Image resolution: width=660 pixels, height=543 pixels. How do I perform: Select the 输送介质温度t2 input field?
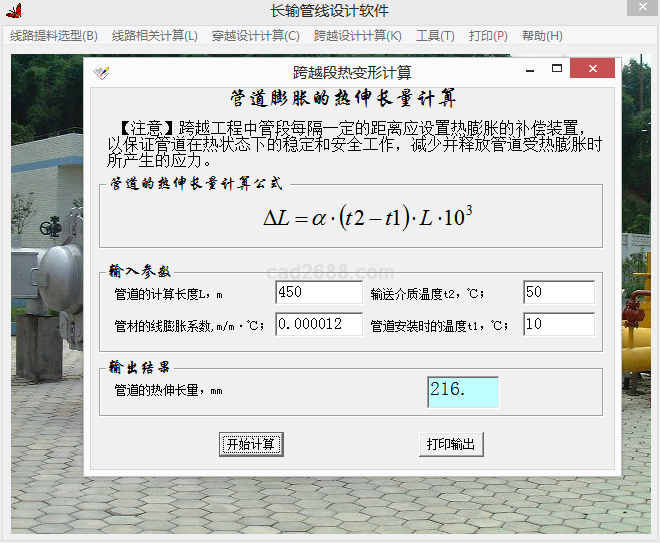coord(558,292)
